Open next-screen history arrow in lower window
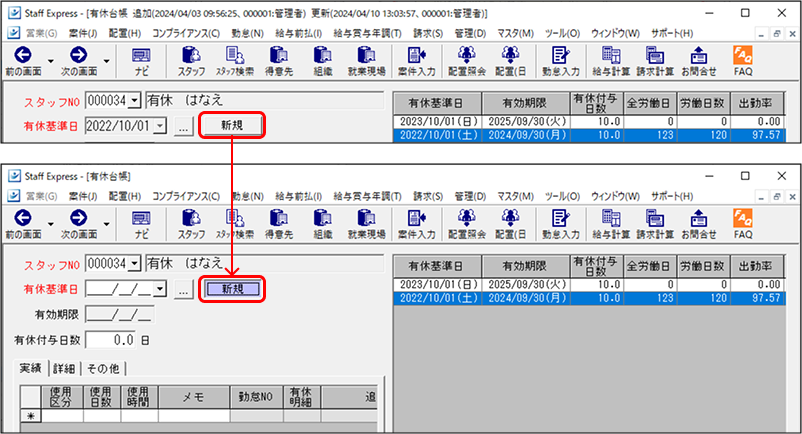 point(106,224)
